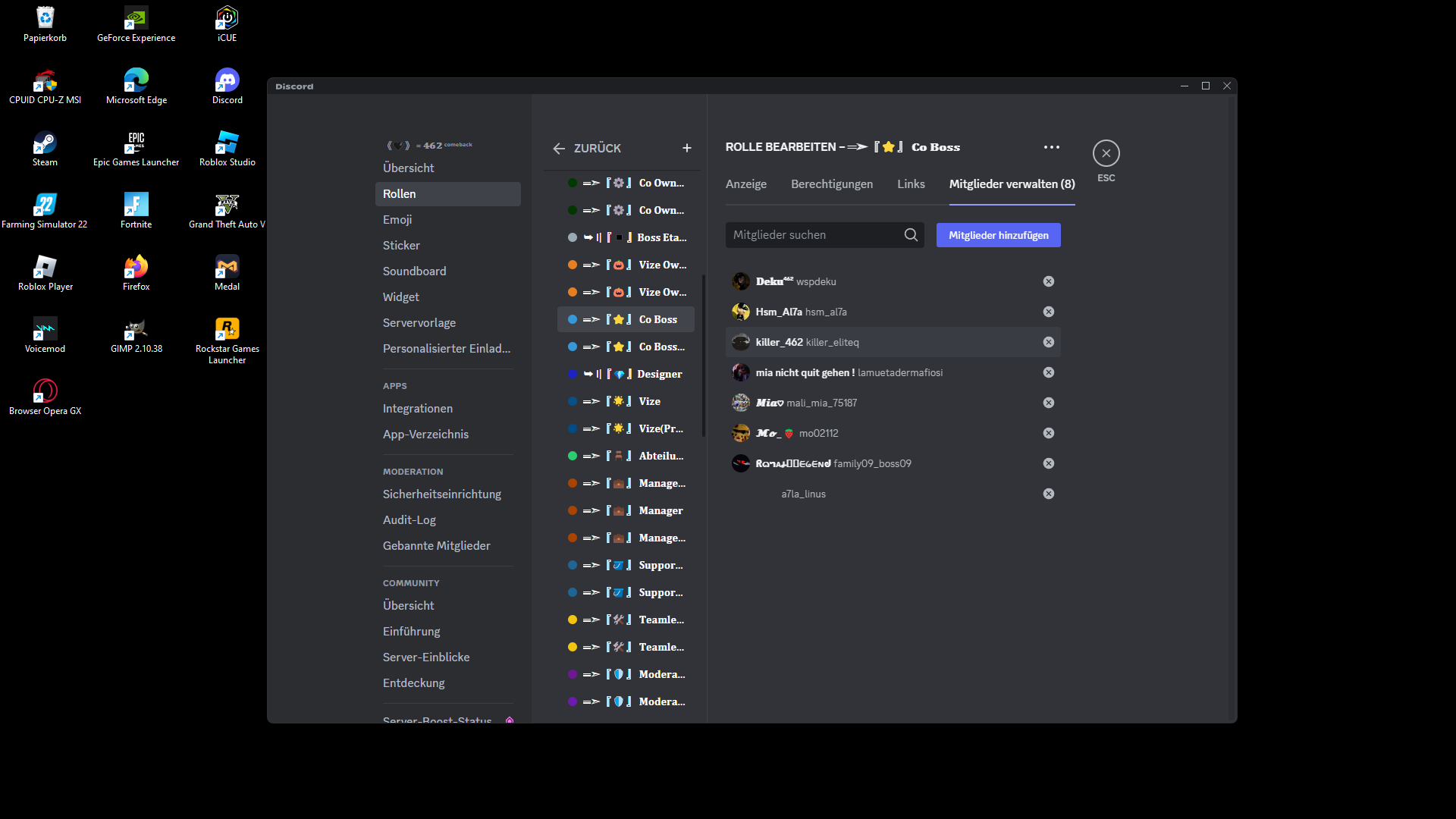Open Farming Simulator 22 desktop icon
This screenshot has width=1456, height=819.
click(45, 210)
